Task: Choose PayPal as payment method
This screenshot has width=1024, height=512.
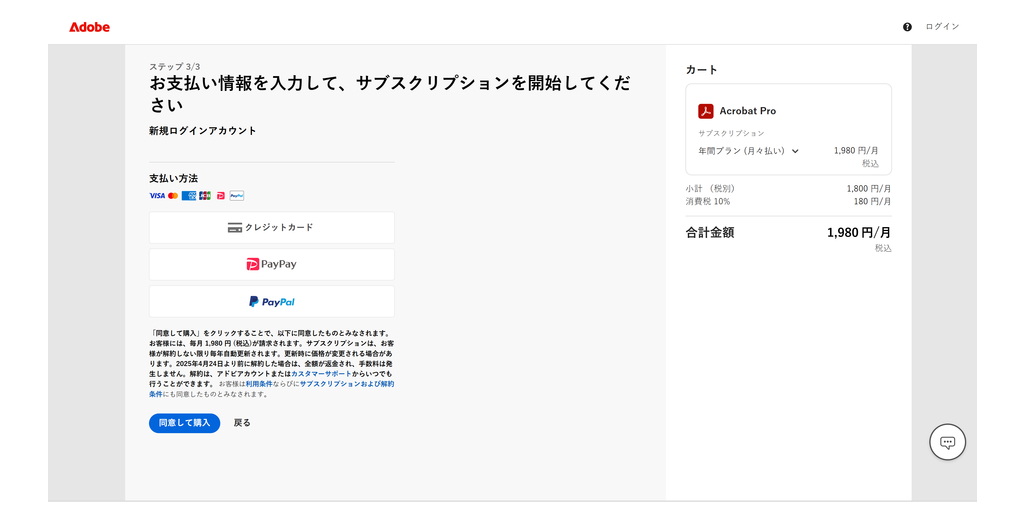Action: (271, 301)
